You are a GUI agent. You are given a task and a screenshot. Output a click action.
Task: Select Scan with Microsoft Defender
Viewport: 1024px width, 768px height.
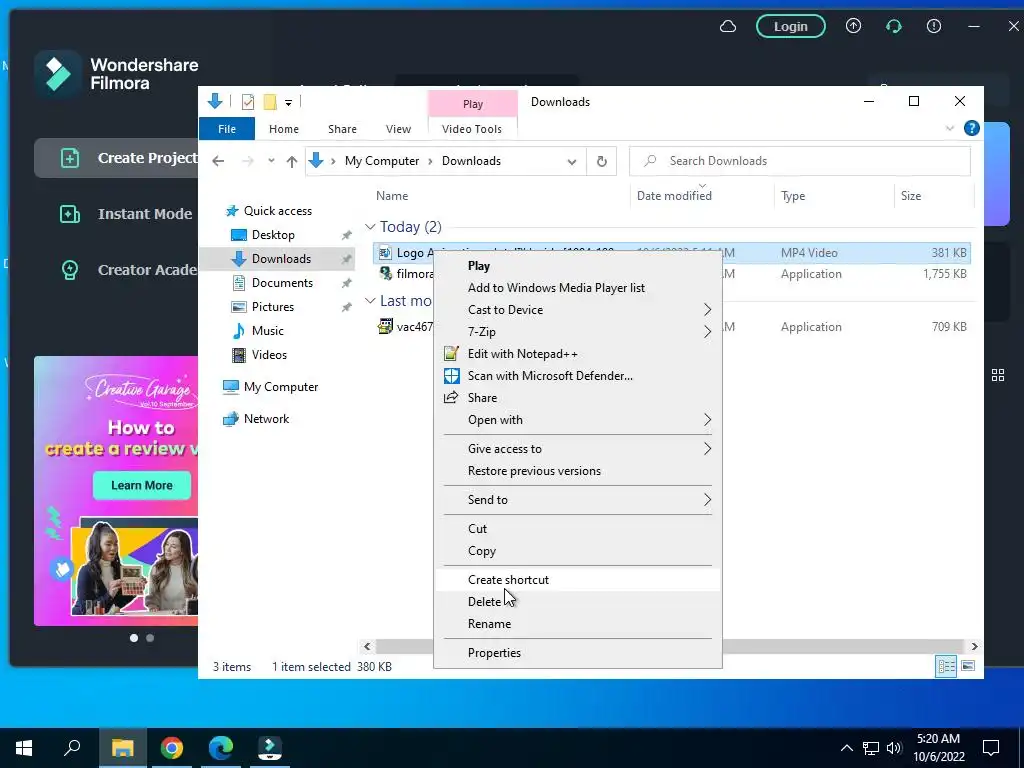click(x=578, y=376)
